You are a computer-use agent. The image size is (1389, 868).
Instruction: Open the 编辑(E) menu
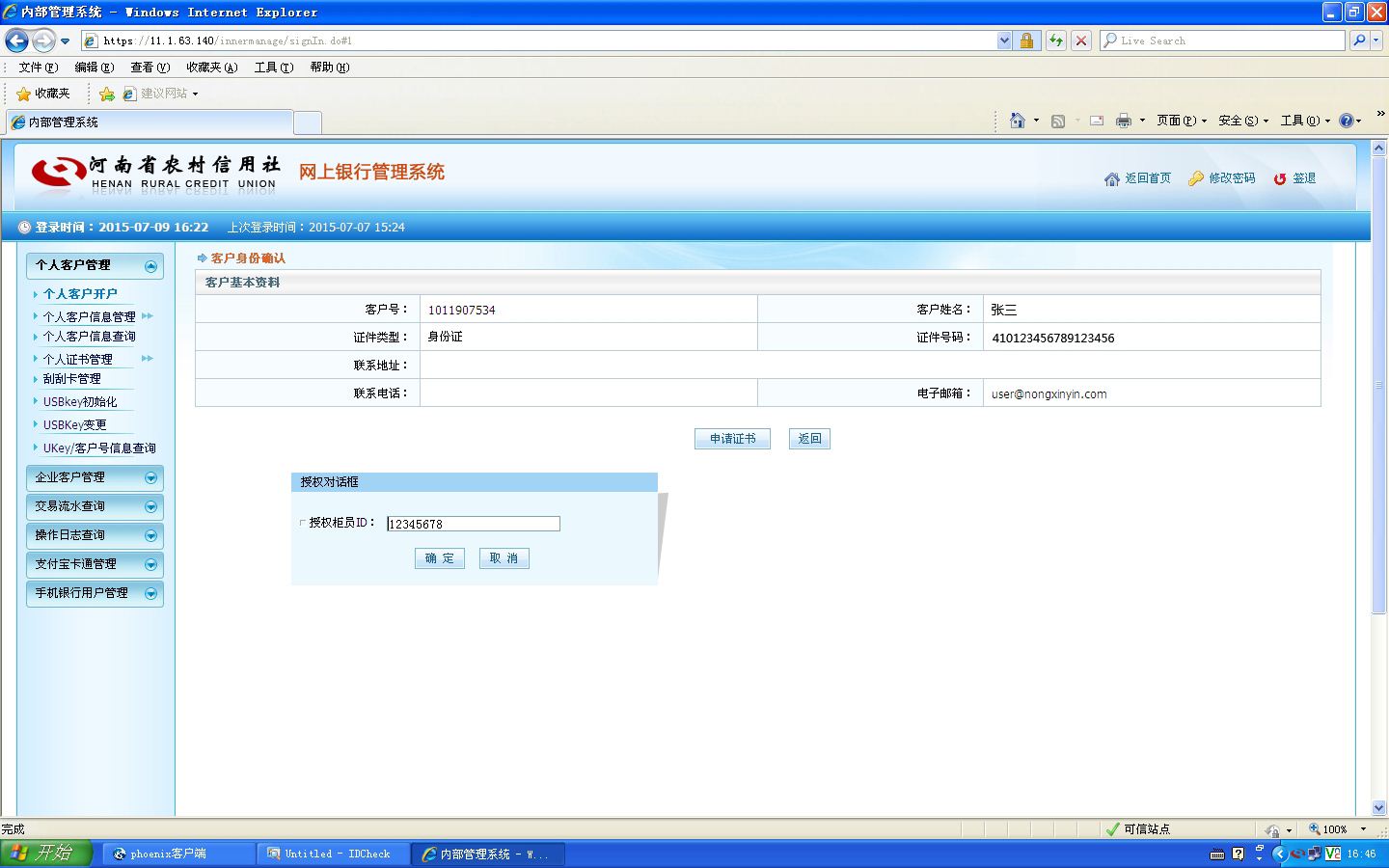(94, 67)
